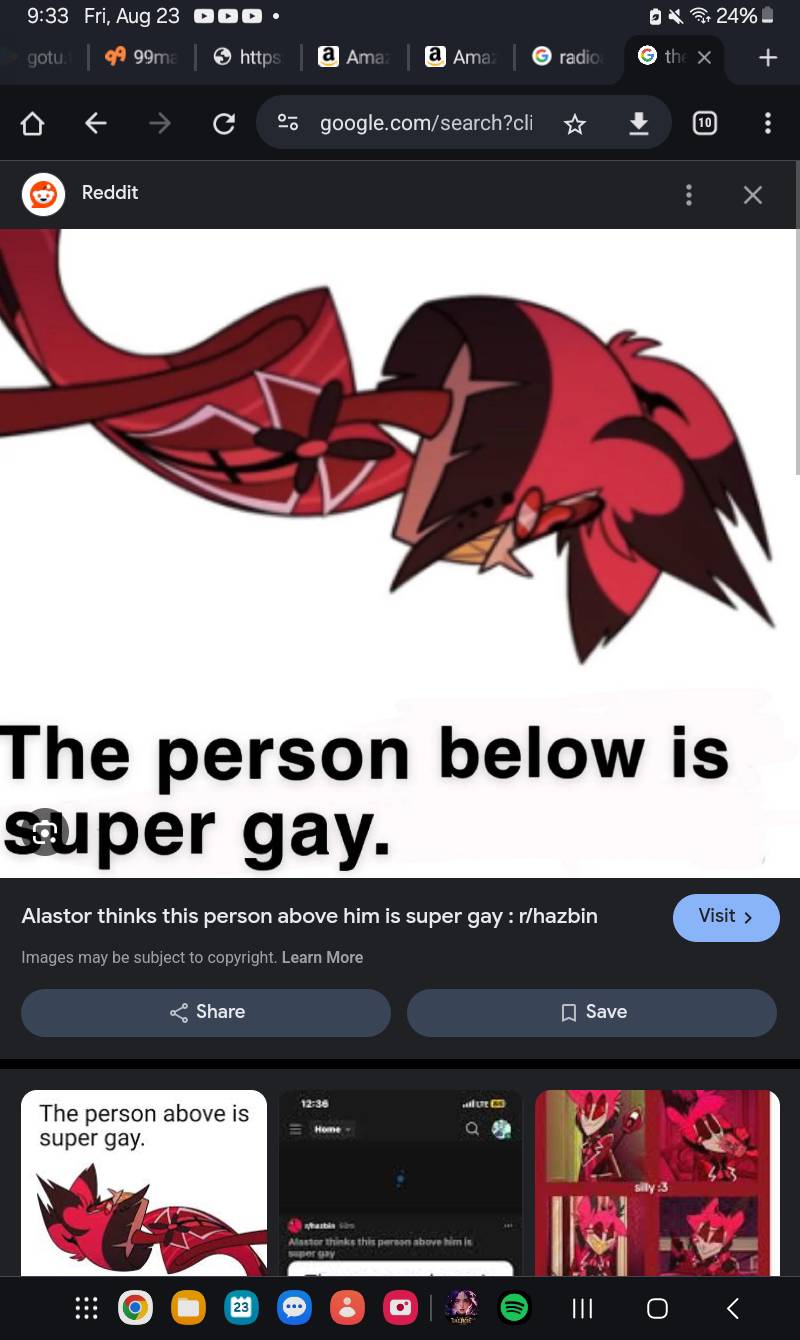Launch Spotify from the taskbar
Viewport: 800px width, 1340px height.
pyautogui.click(x=514, y=1307)
